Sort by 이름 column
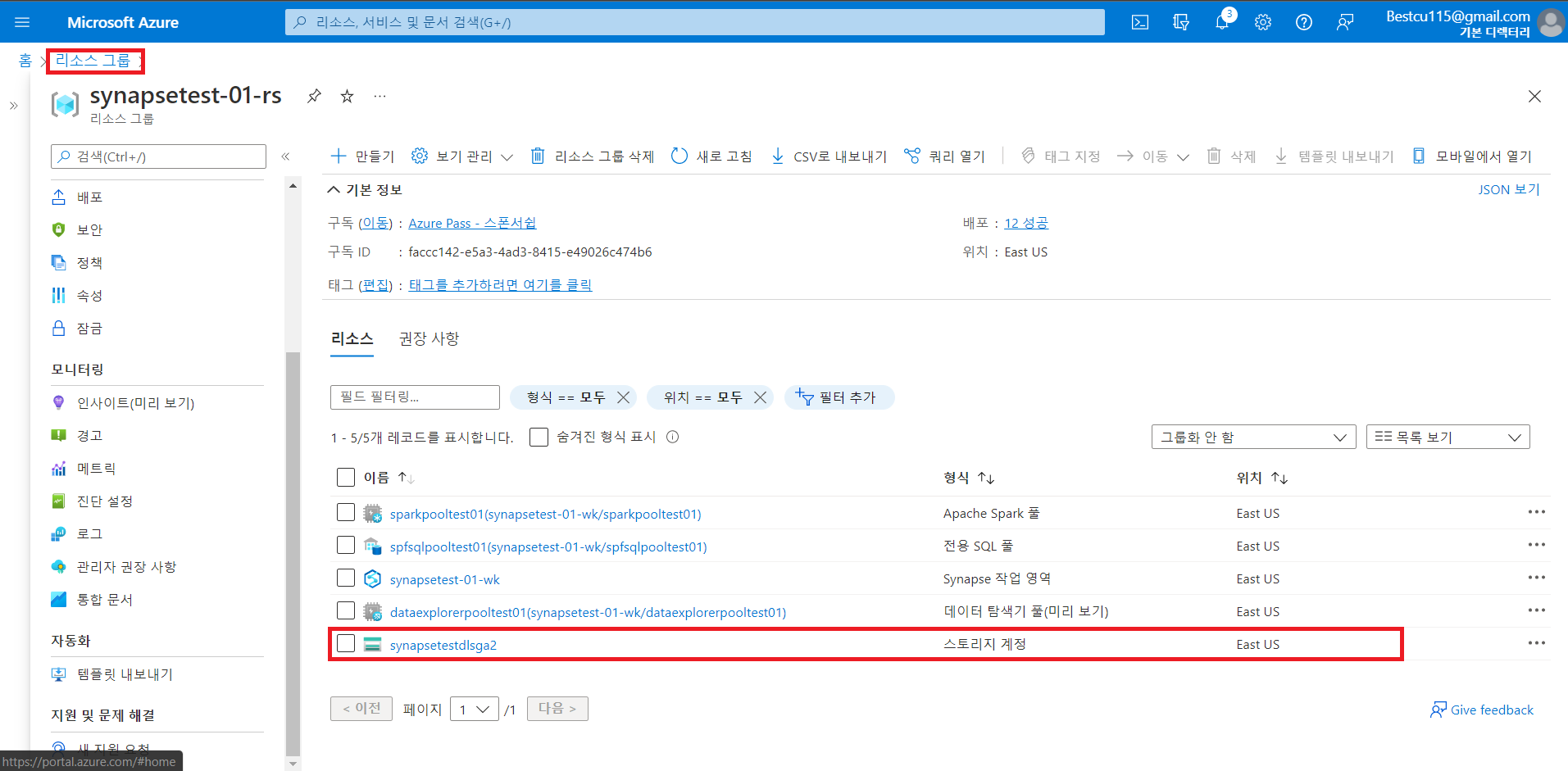Screen dimensions: 1568x771 click(389, 478)
